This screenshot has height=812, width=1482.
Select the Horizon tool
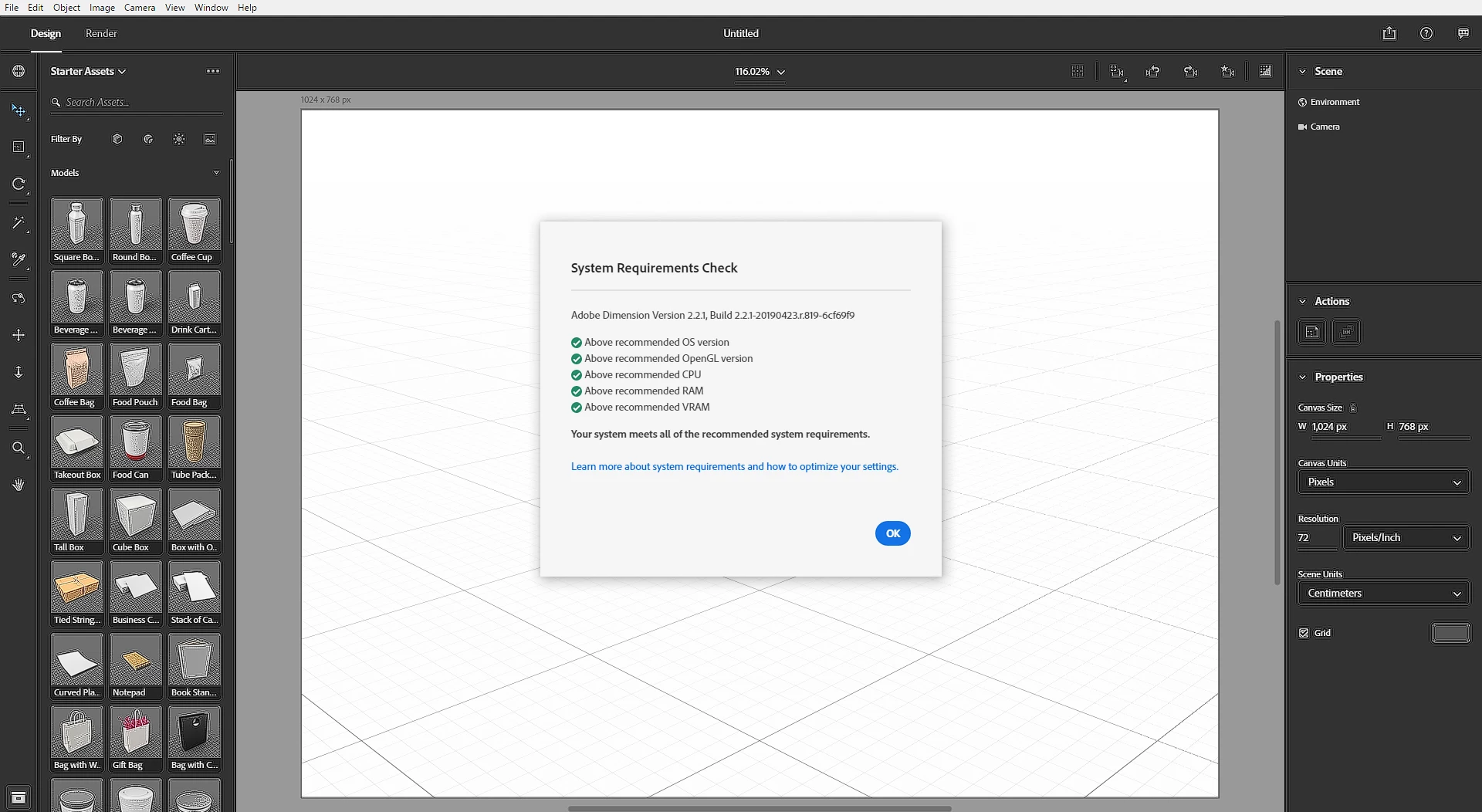click(19, 410)
